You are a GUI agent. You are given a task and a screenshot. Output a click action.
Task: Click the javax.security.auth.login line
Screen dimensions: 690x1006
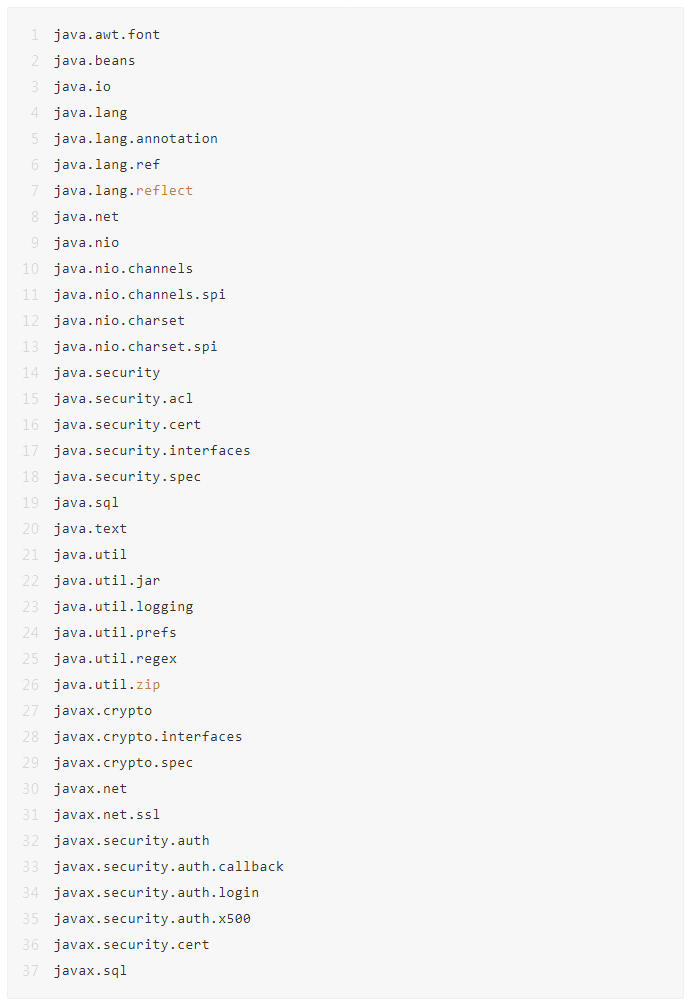[156, 893]
